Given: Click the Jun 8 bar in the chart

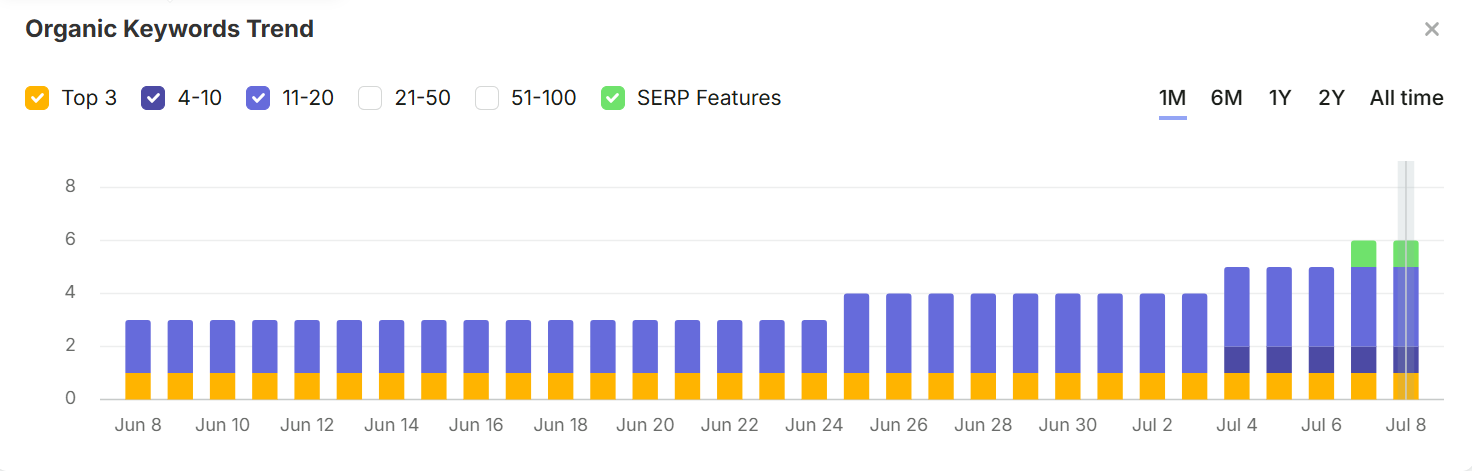Looking at the screenshot, I should click(138, 360).
